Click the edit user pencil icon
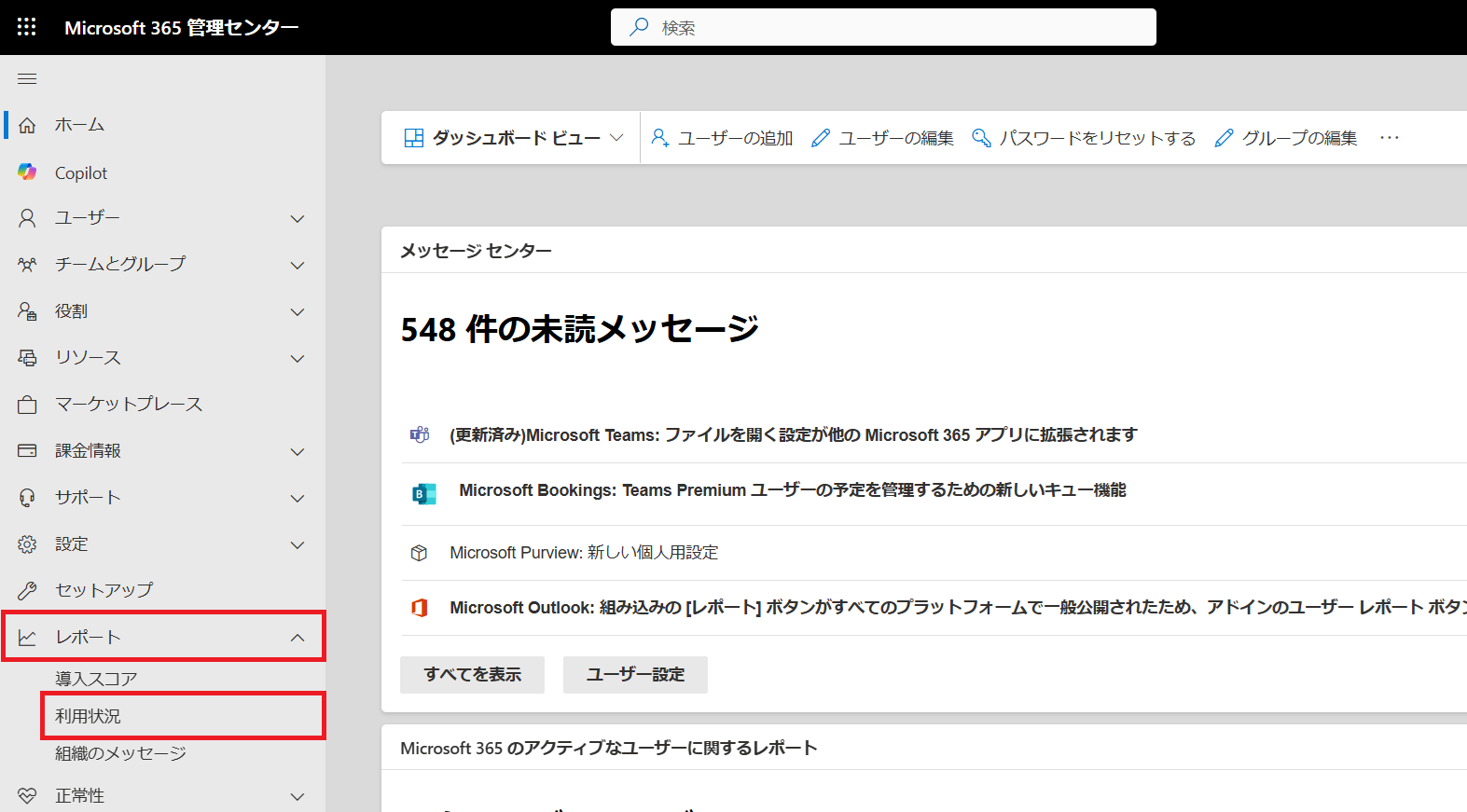The height and width of the screenshot is (812, 1467). [821, 138]
